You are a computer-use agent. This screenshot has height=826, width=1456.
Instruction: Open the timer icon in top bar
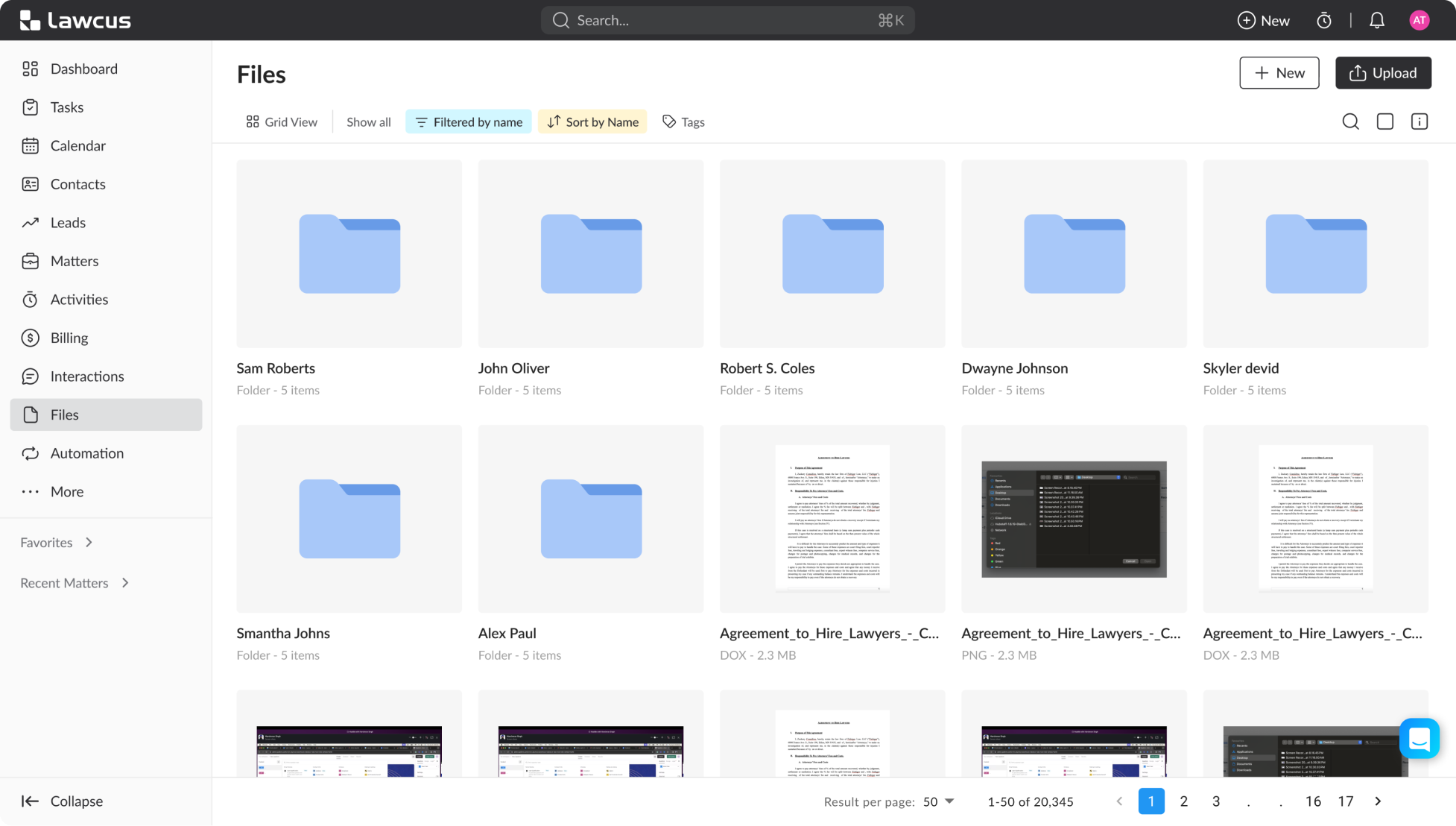coord(1323,21)
